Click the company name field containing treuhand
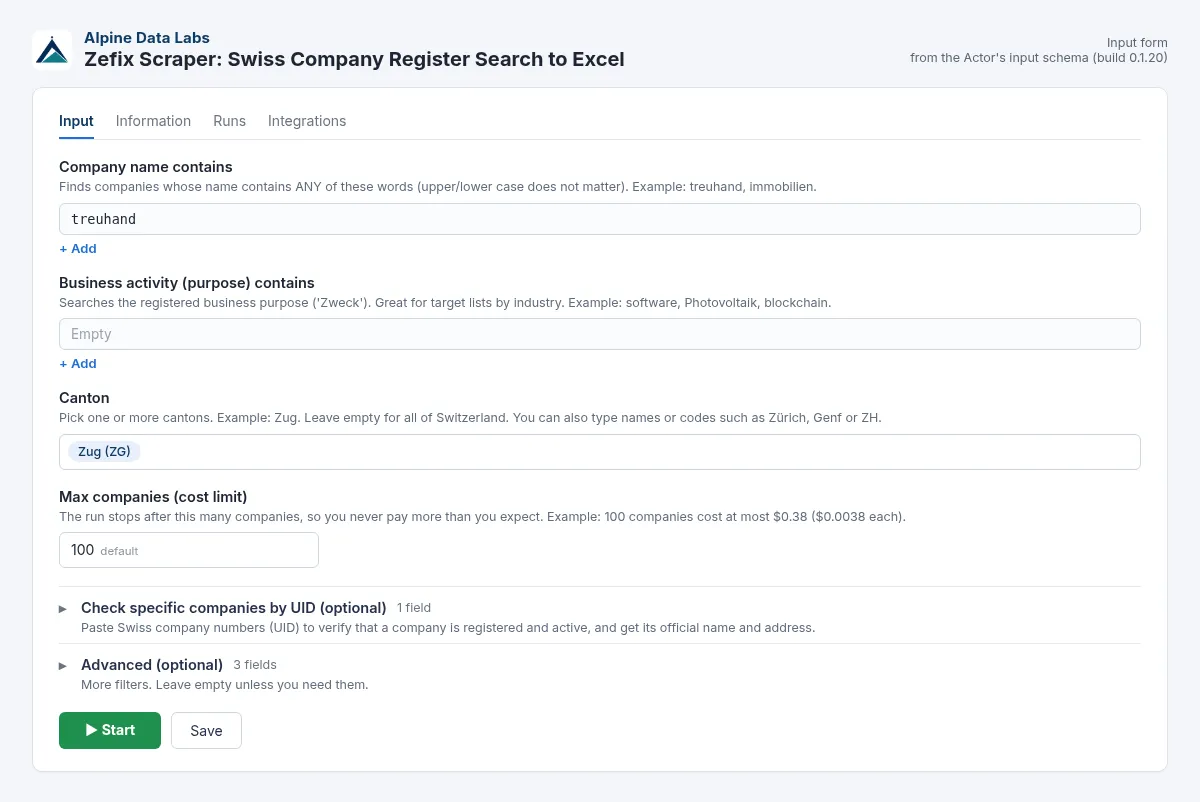 point(600,219)
